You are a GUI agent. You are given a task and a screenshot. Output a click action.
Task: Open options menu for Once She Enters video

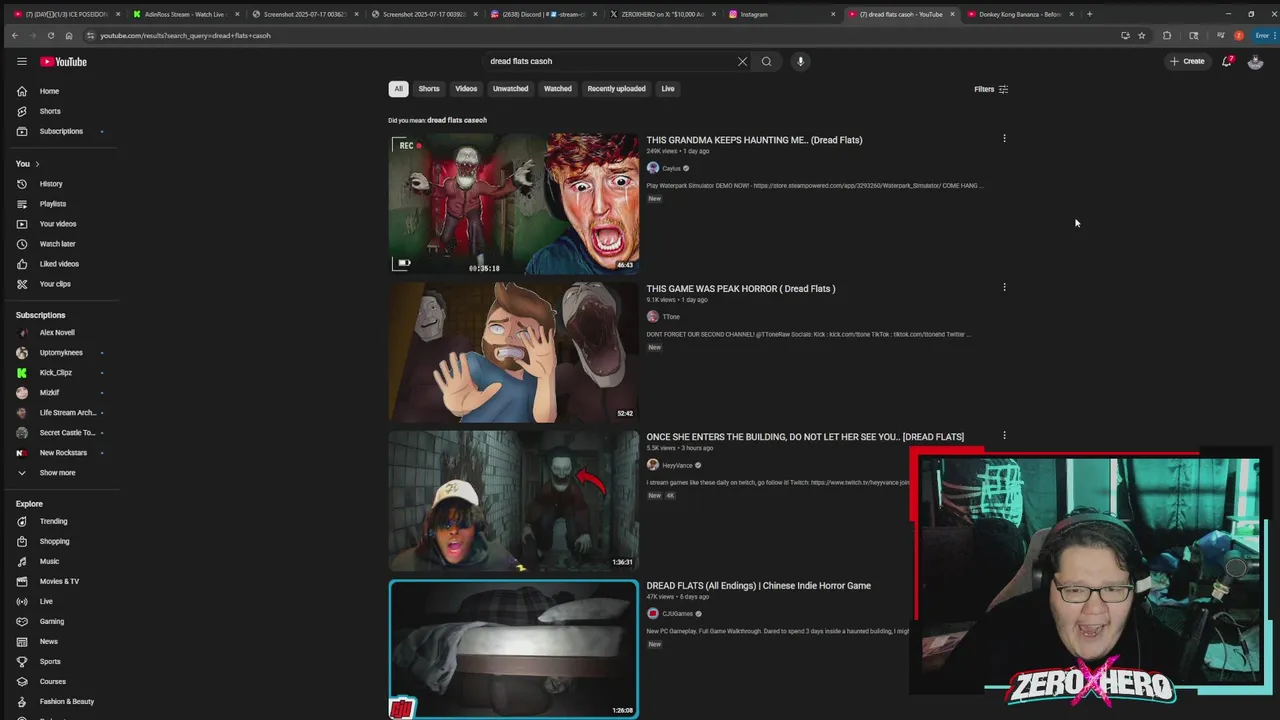pyautogui.click(x=1004, y=435)
